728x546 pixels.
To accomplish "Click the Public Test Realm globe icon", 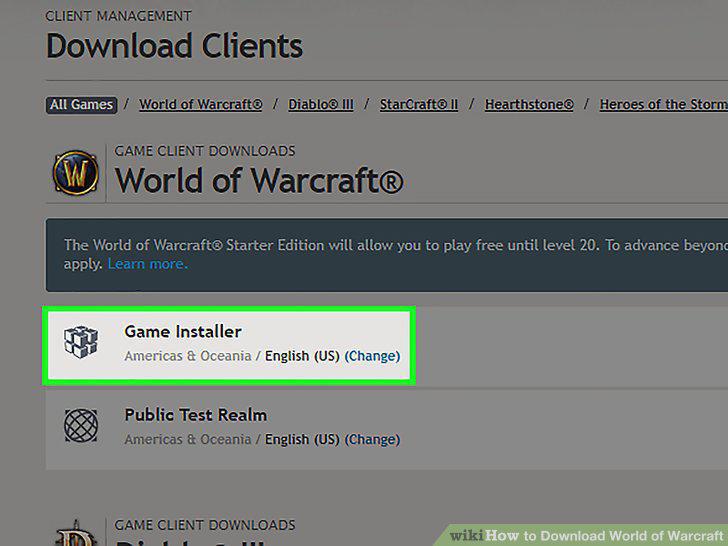I will (x=81, y=425).
